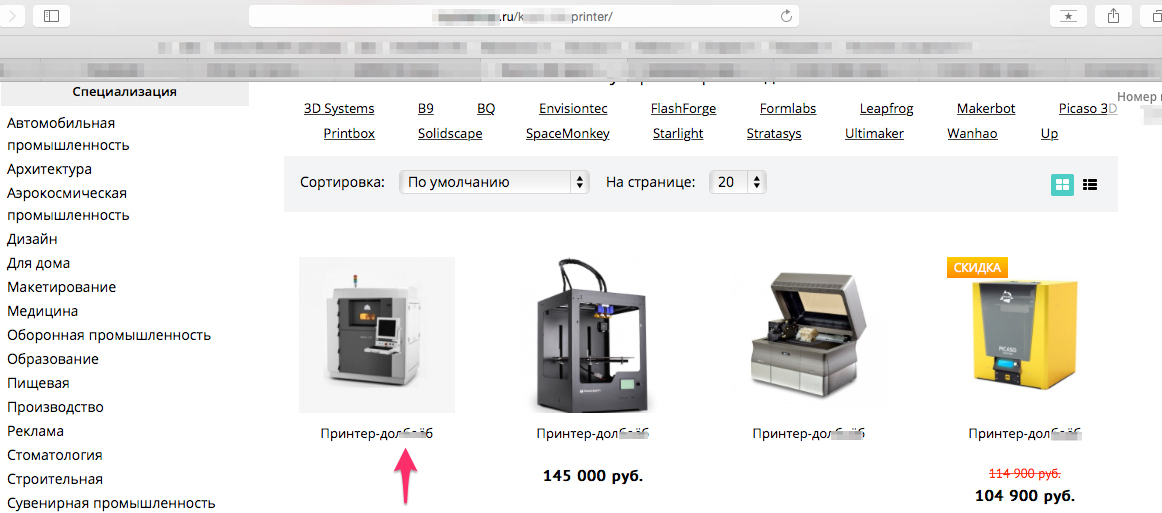
Task: Click the 145 000 руб. price
Action: pyautogui.click(x=593, y=476)
